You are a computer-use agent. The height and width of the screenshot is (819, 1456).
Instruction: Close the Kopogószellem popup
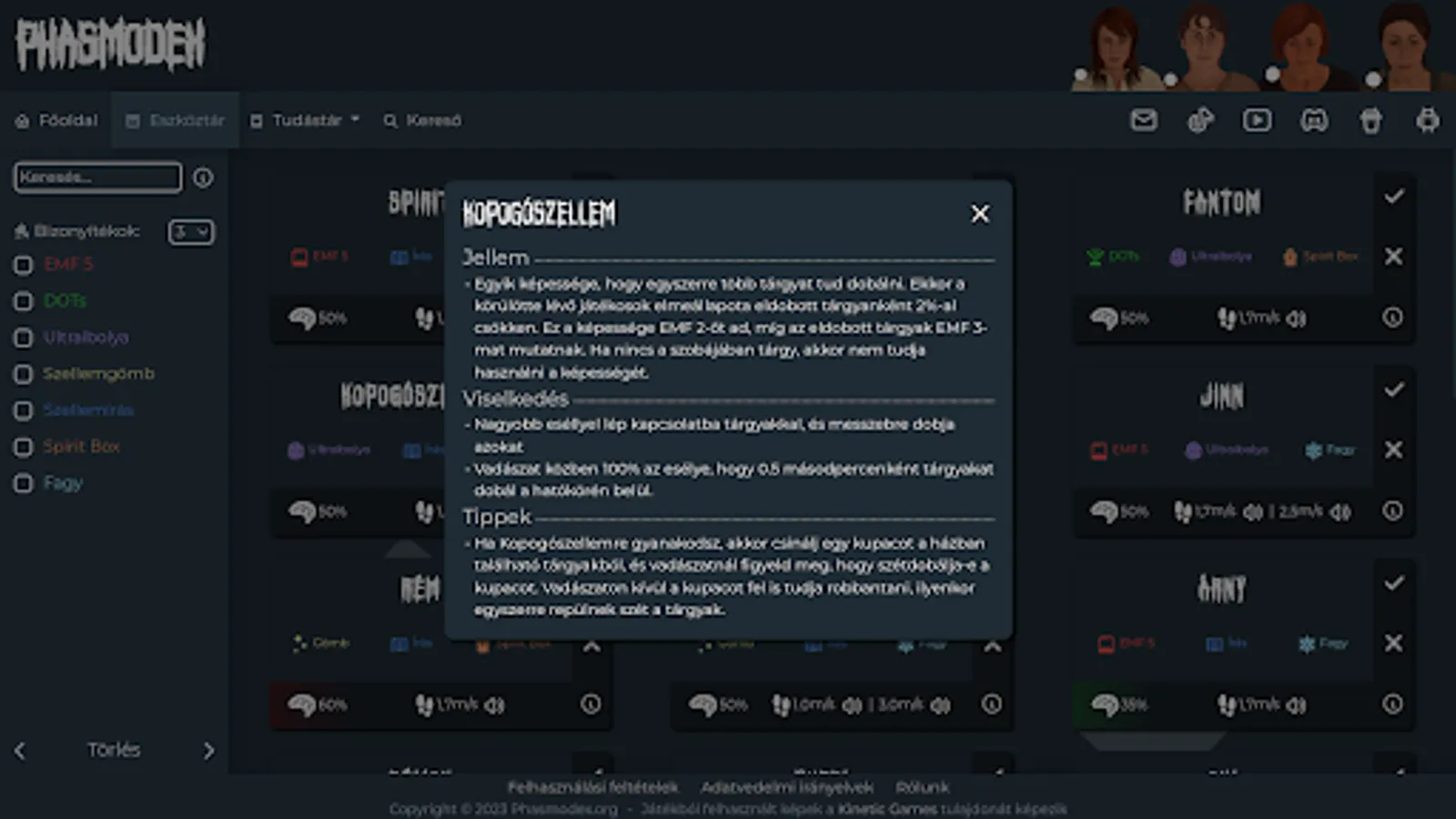pos(979,214)
